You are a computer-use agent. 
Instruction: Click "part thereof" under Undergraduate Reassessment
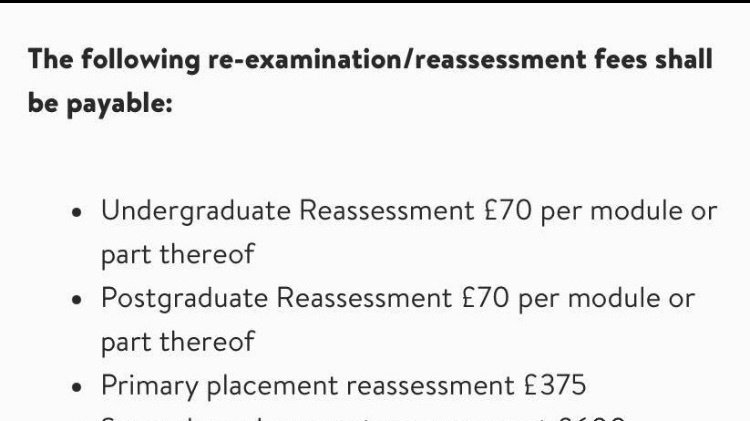click(177, 254)
